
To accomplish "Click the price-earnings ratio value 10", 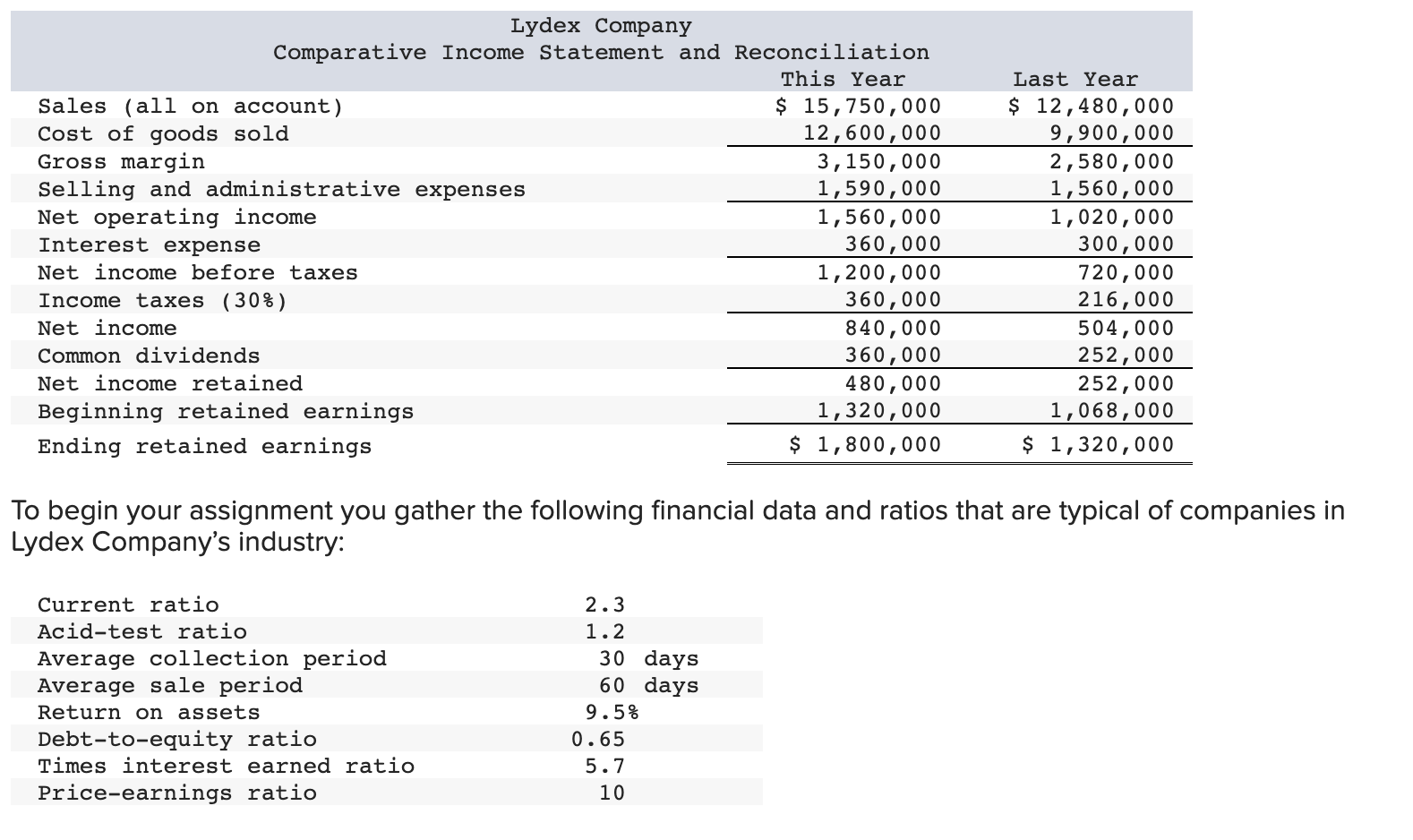I will pyautogui.click(x=612, y=793).
